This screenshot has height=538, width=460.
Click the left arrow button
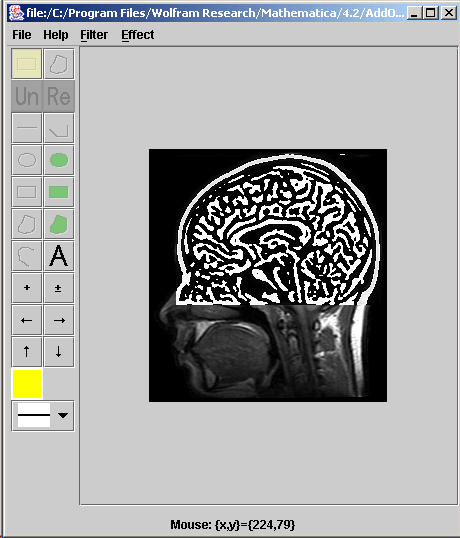pyautogui.click(x=27, y=320)
